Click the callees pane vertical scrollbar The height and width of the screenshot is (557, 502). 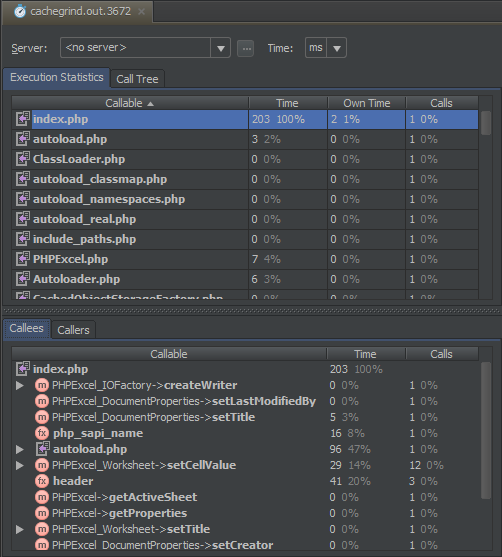pos(486,431)
